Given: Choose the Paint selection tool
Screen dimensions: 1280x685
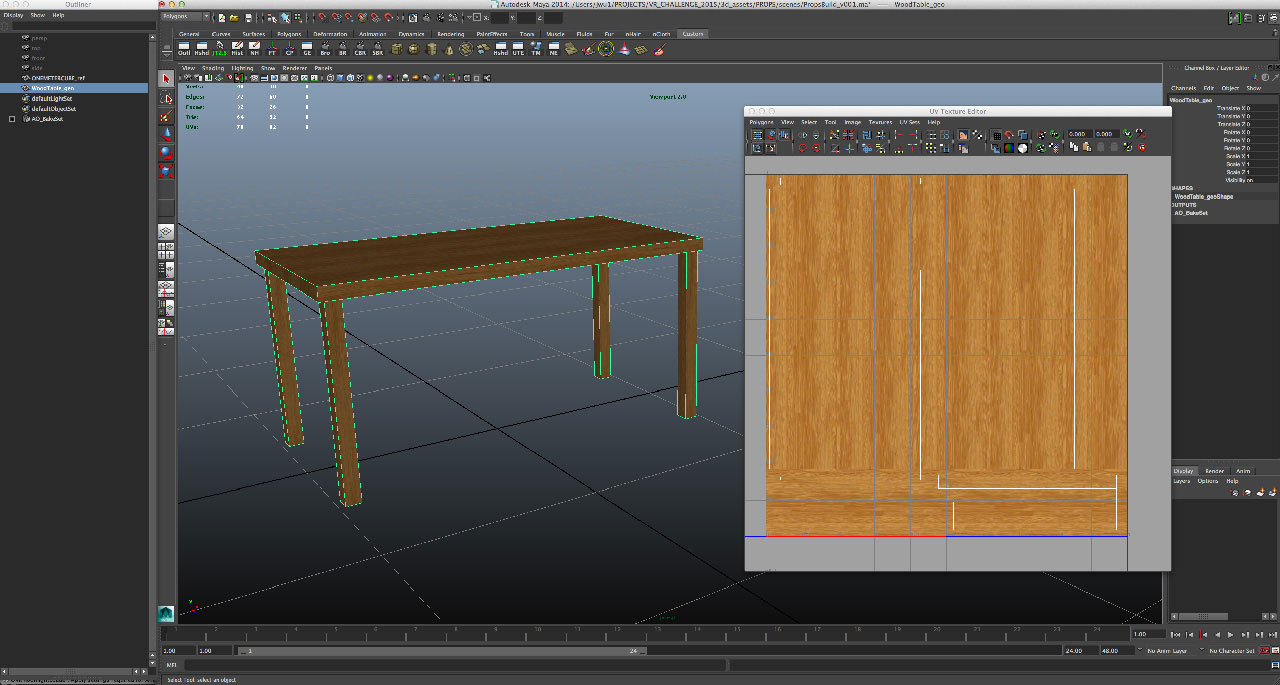Looking at the screenshot, I should tap(167, 116).
